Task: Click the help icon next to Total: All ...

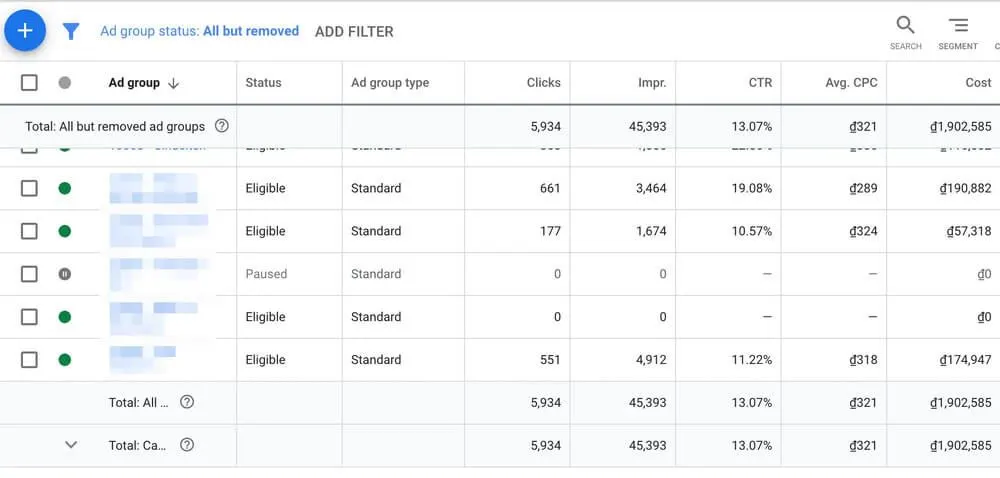Action: [x=187, y=402]
